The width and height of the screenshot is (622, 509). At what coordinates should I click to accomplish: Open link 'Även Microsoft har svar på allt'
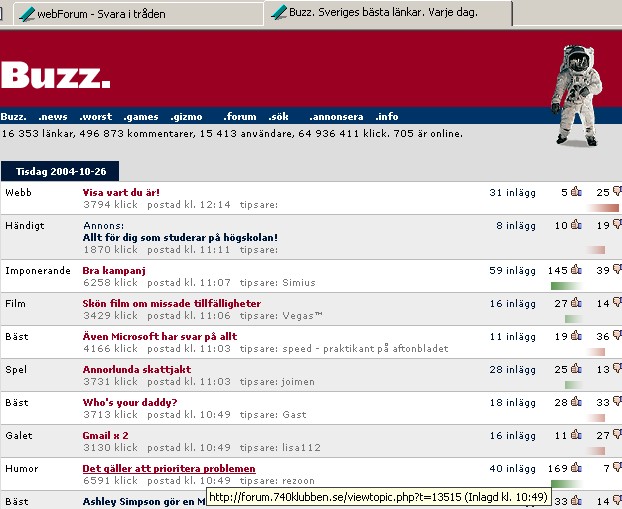point(160,336)
